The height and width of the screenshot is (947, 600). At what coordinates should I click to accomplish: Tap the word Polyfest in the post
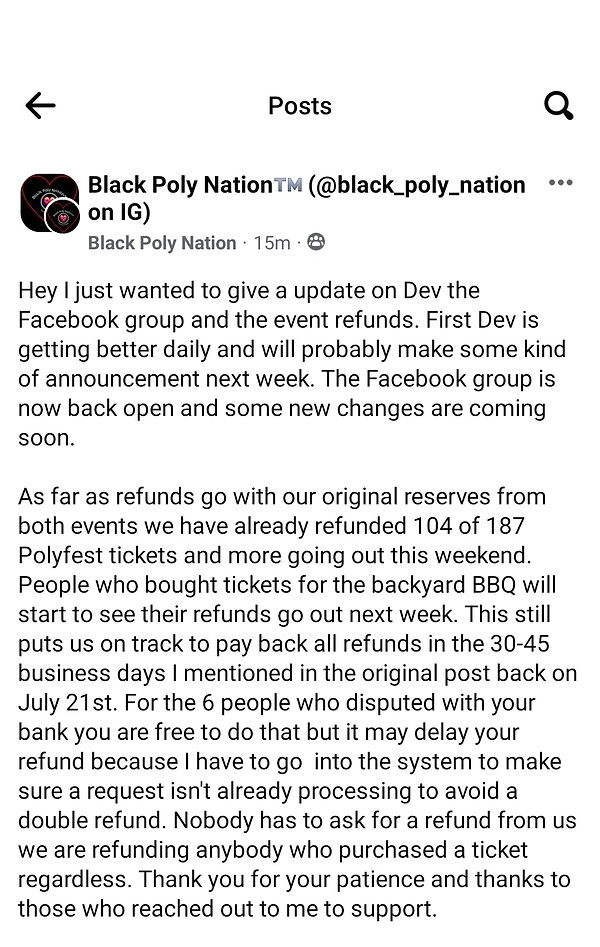(x=60, y=556)
